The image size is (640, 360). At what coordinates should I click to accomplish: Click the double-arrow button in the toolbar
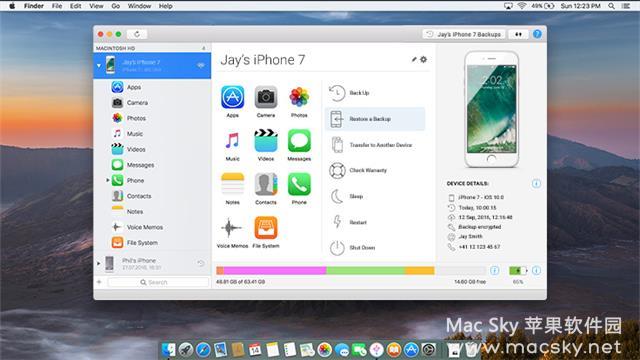tap(518, 34)
